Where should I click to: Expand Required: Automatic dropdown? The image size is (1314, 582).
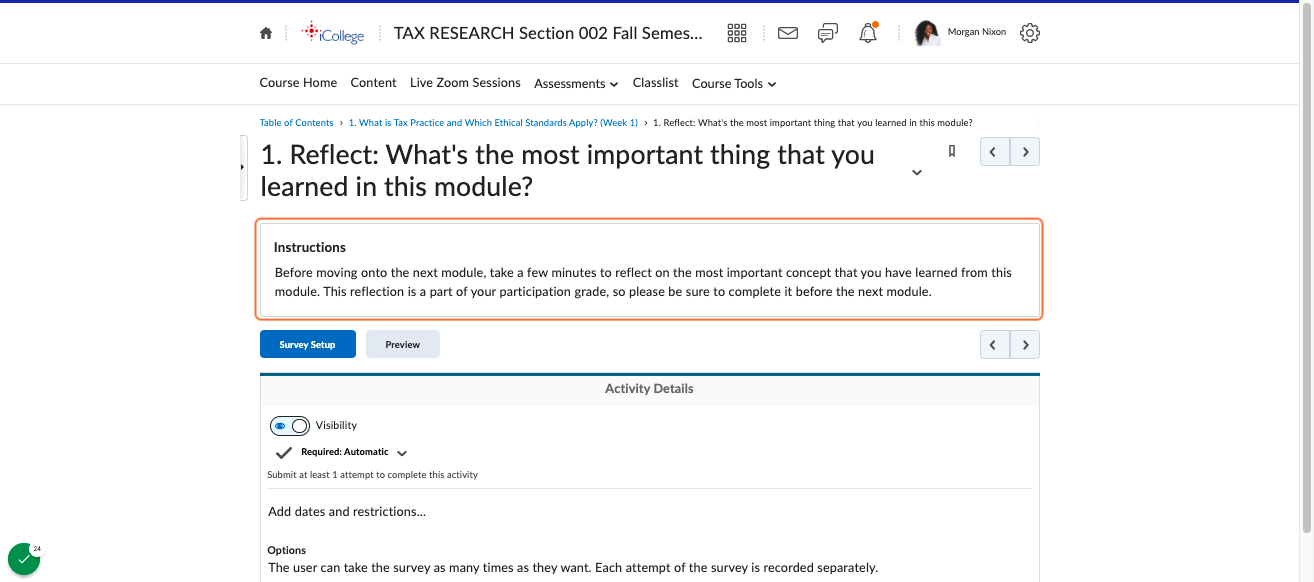[x=402, y=453]
